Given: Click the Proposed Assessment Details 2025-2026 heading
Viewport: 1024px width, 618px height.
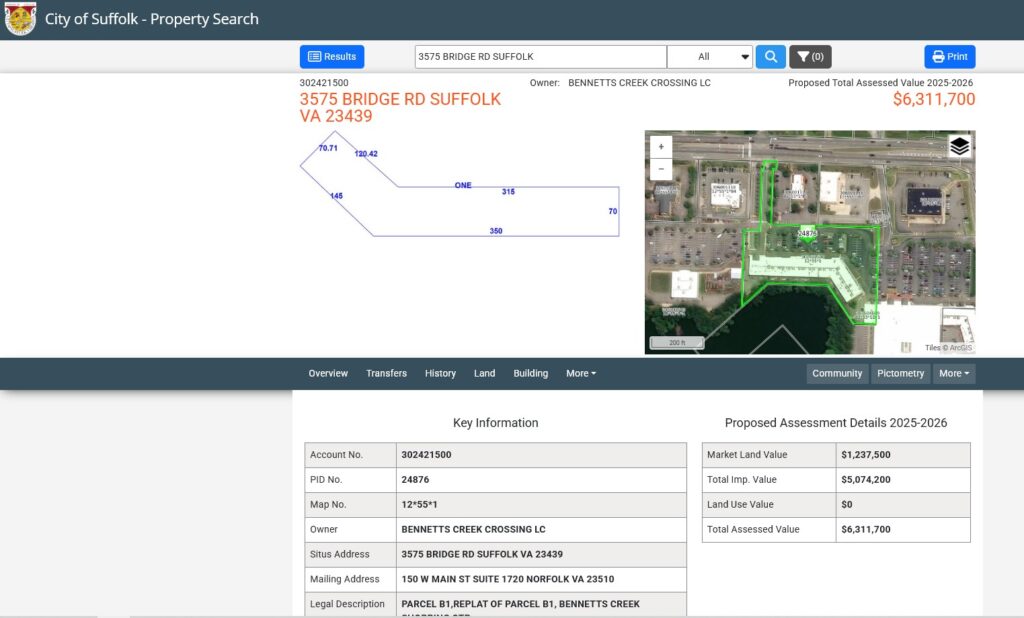Looking at the screenshot, I should point(835,423).
